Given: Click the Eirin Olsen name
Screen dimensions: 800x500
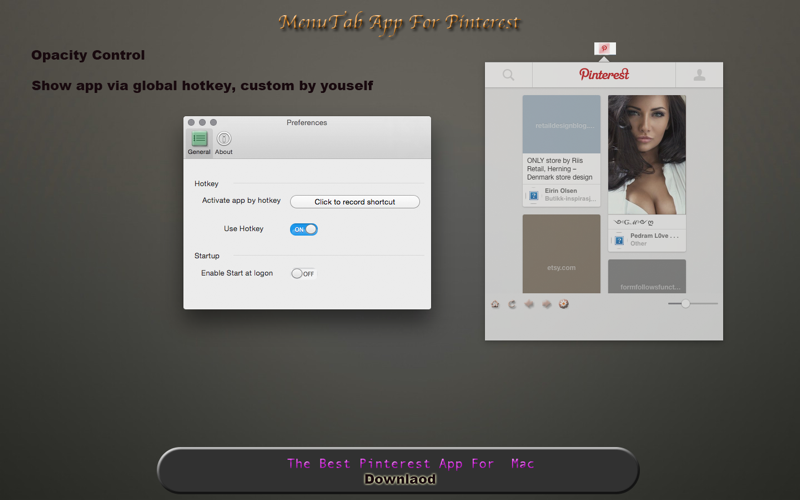Looking at the screenshot, I should click(x=561, y=191).
